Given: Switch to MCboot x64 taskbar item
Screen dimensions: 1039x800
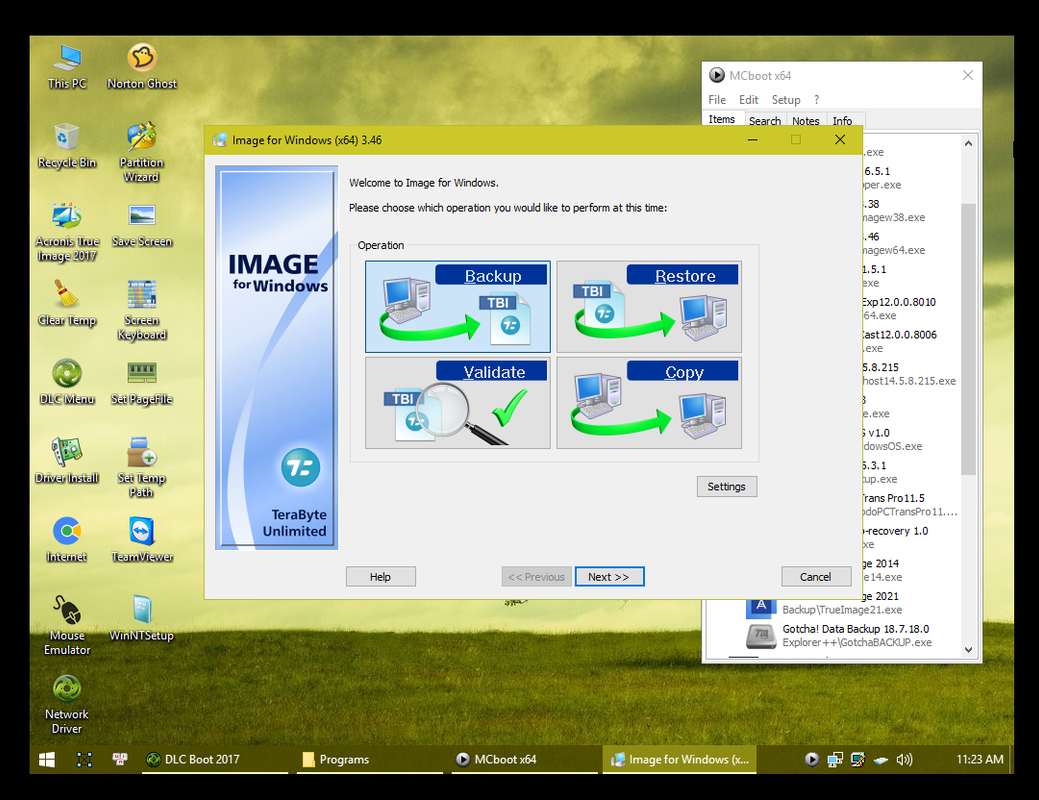Looking at the screenshot, I should (x=523, y=760).
